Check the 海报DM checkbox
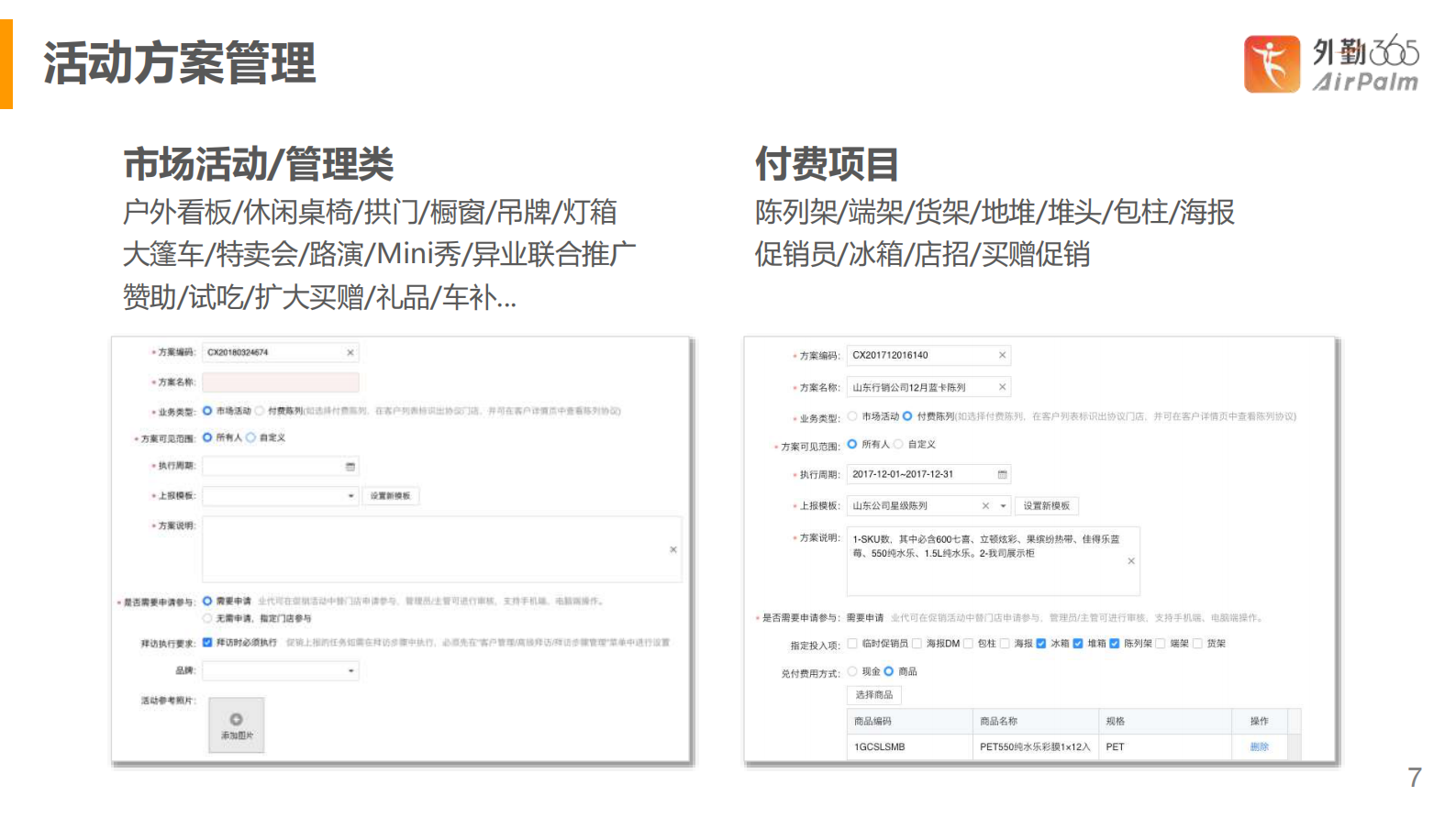The width and height of the screenshot is (1456, 818). 917,644
